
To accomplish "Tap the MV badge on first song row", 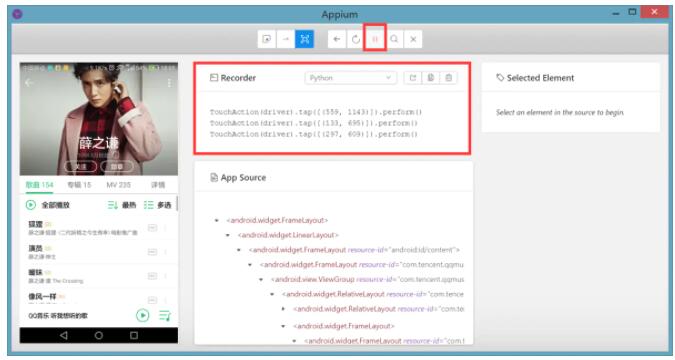I will pyautogui.click(x=152, y=228).
